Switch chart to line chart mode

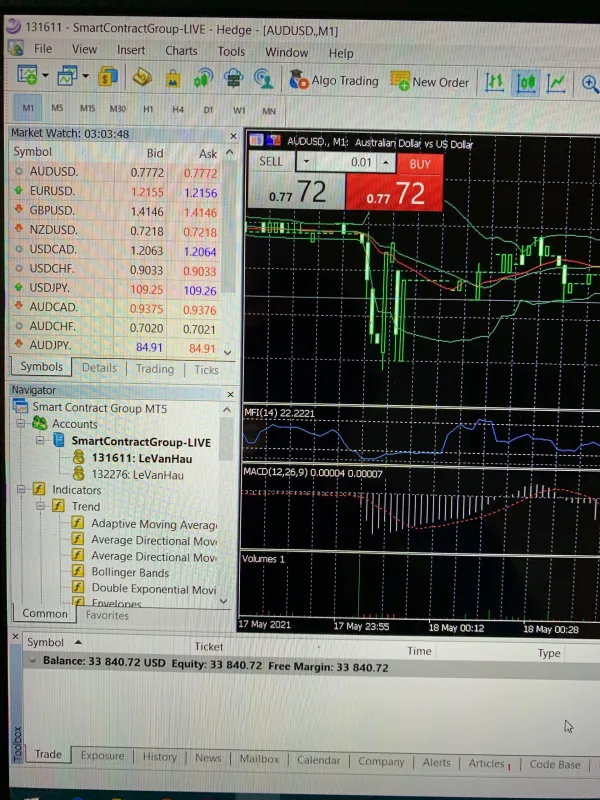pos(557,82)
